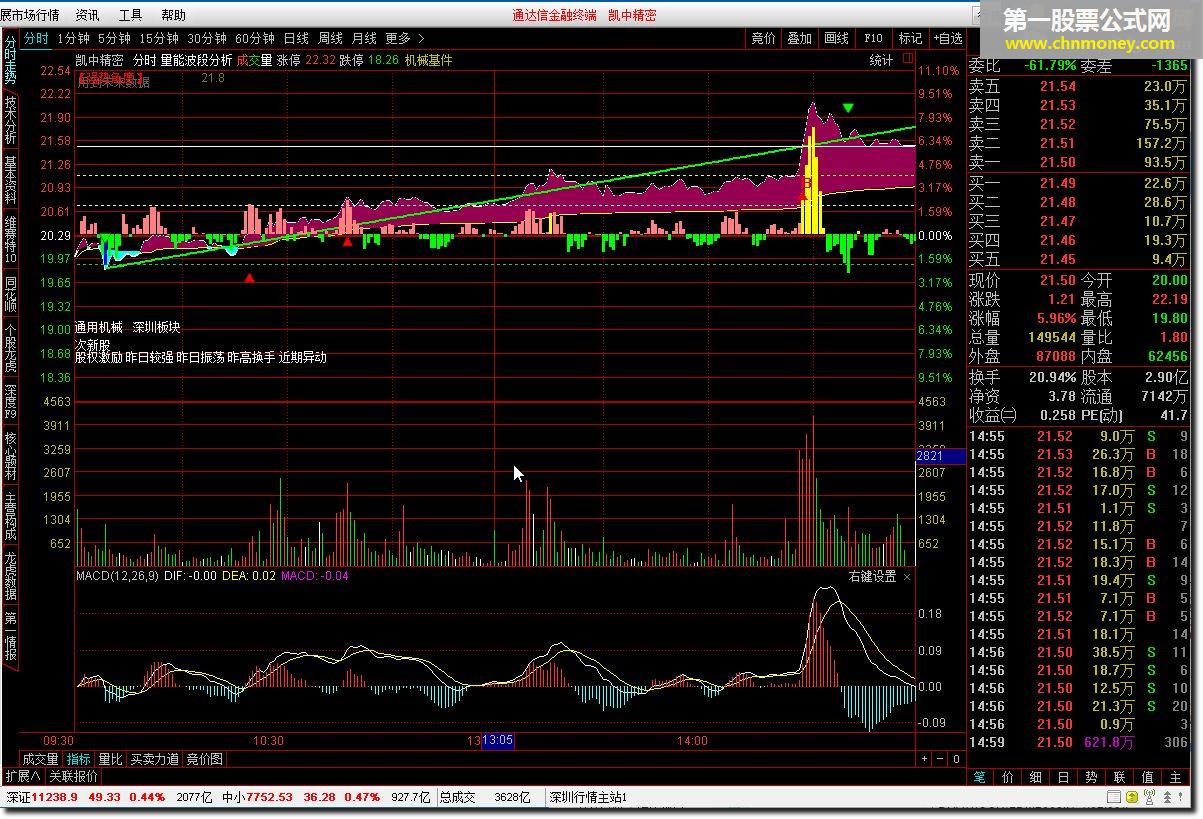Select the 指标 bottom tab
Image resolution: width=1203 pixels, height=819 pixels.
click(79, 759)
